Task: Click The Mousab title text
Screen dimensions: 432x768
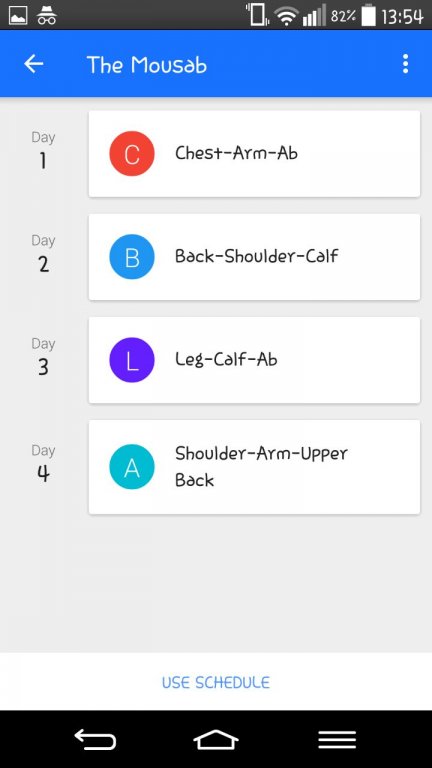Action: pos(147,65)
